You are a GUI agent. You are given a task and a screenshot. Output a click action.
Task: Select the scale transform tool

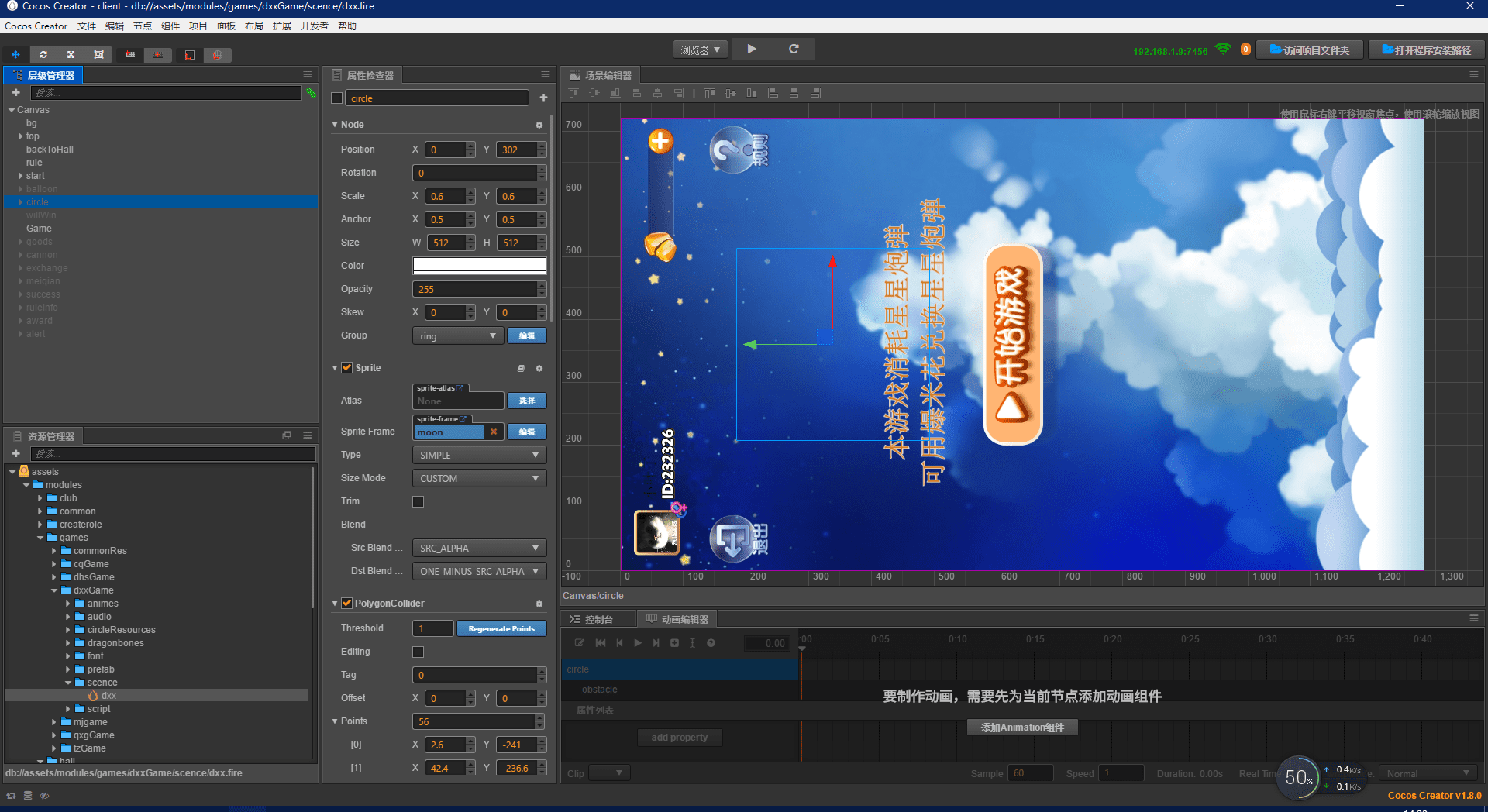[x=71, y=55]
